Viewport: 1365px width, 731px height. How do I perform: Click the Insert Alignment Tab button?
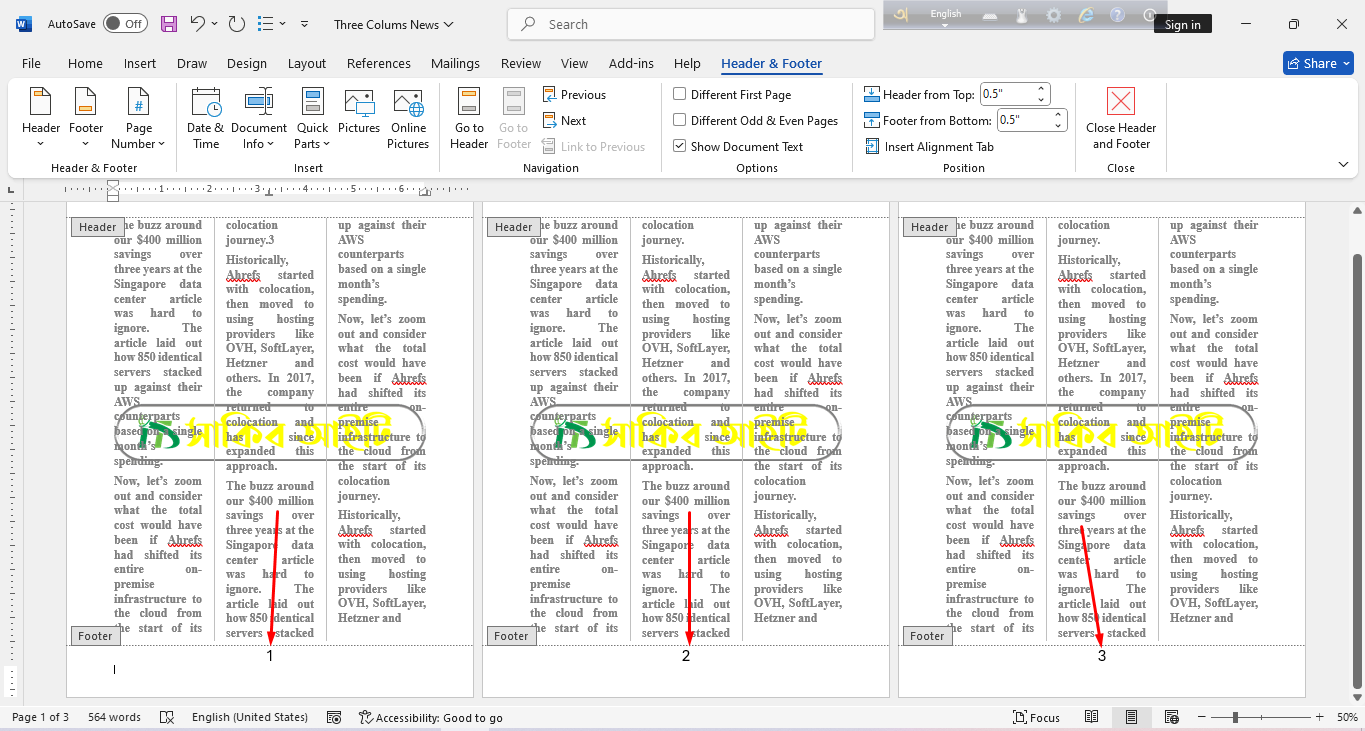click(x=928, y=147)
